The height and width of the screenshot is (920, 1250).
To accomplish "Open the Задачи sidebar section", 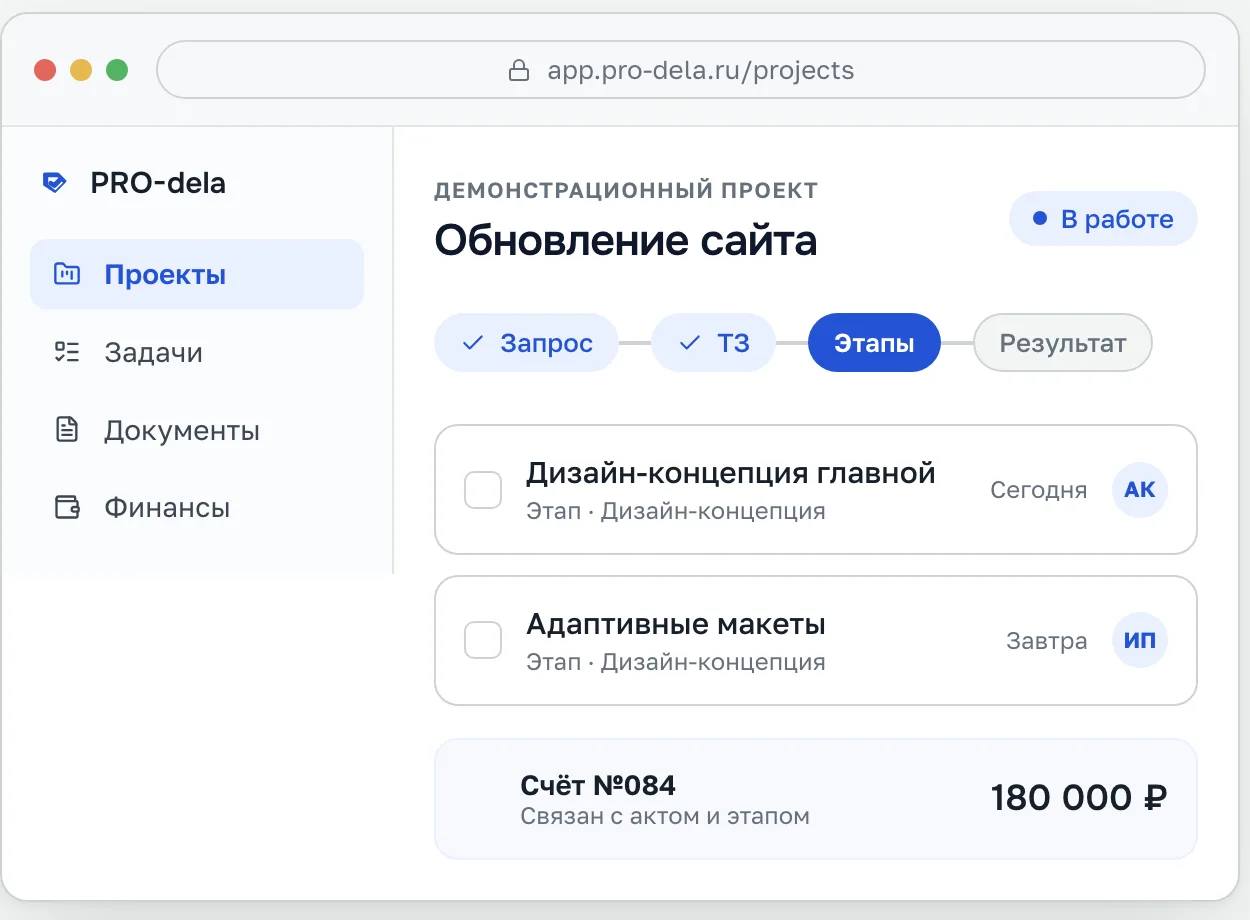I will [x=197, y=352].
